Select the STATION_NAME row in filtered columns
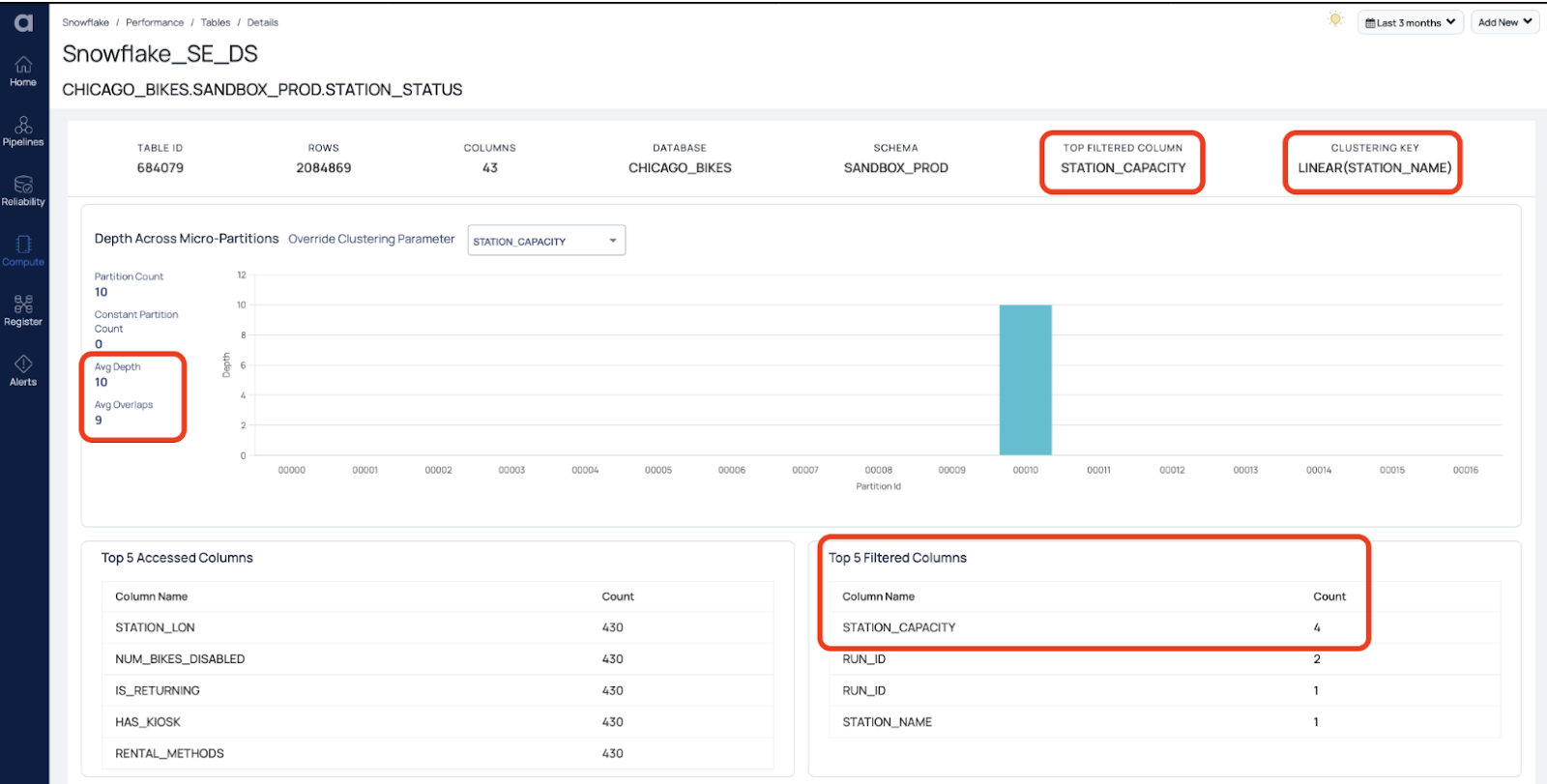Screen dimensions: 1547x784 click(887, 722)
